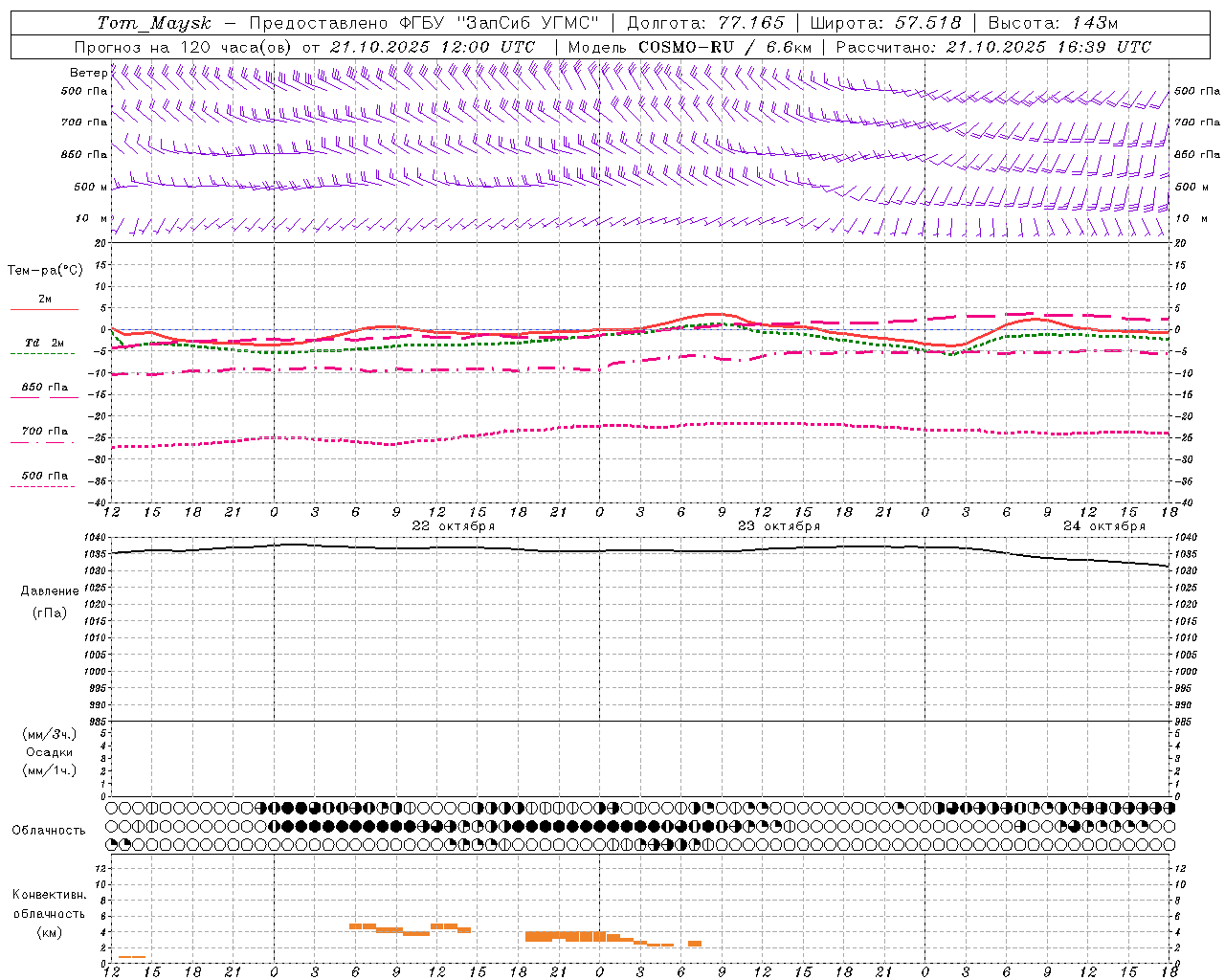This screenshot has width=1225, height=980.
Task: Click "Рассчитано: 21.10.2025 16:39 UTC" timestamp
Action: click(x=993, y=47)
